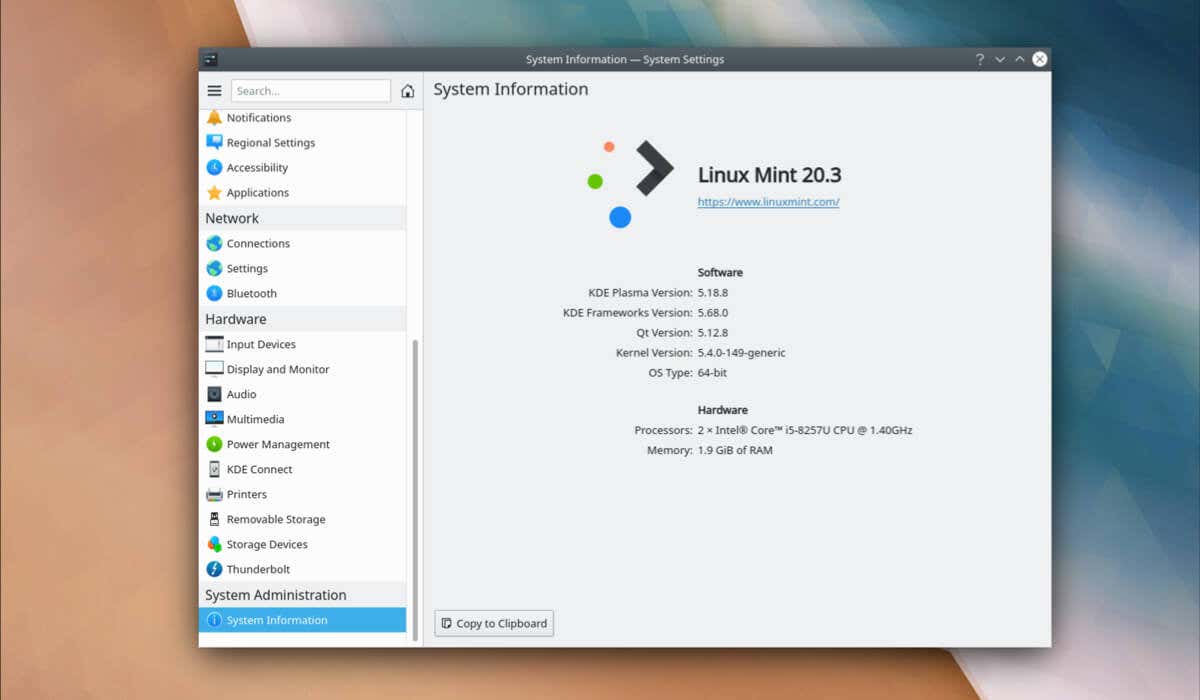Open Multimedia settings
The image size is (1200, 700).
302,419
